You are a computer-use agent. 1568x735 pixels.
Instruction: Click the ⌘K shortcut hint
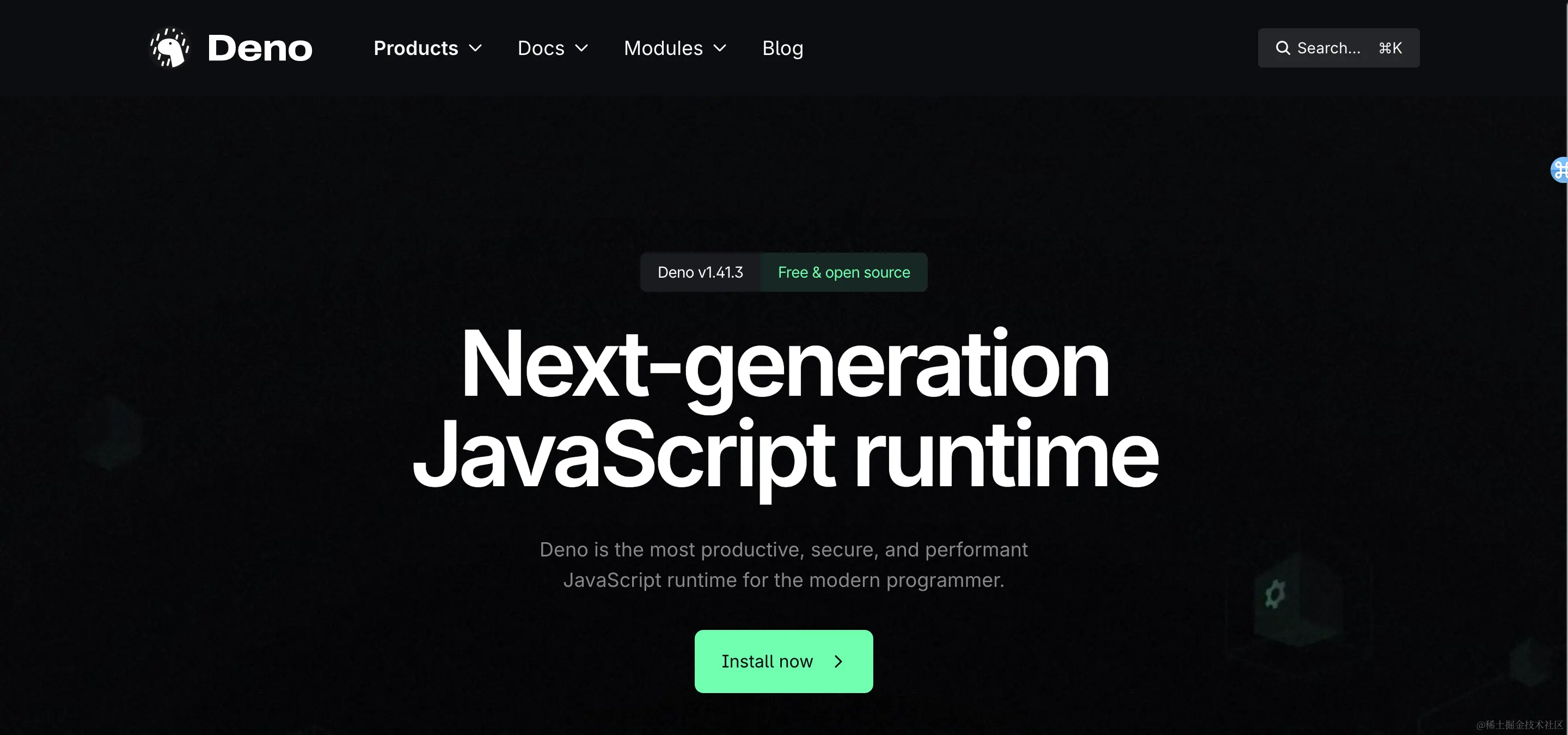1391,48
